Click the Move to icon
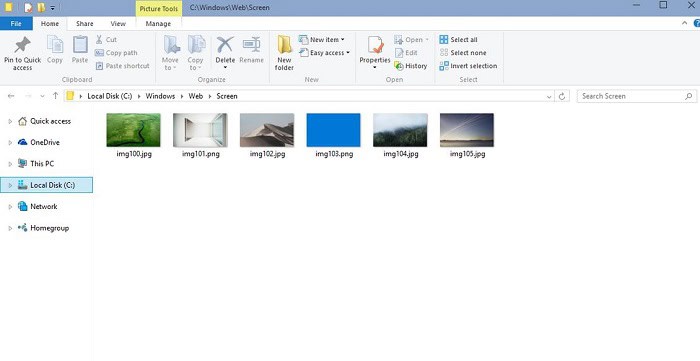 171,45
